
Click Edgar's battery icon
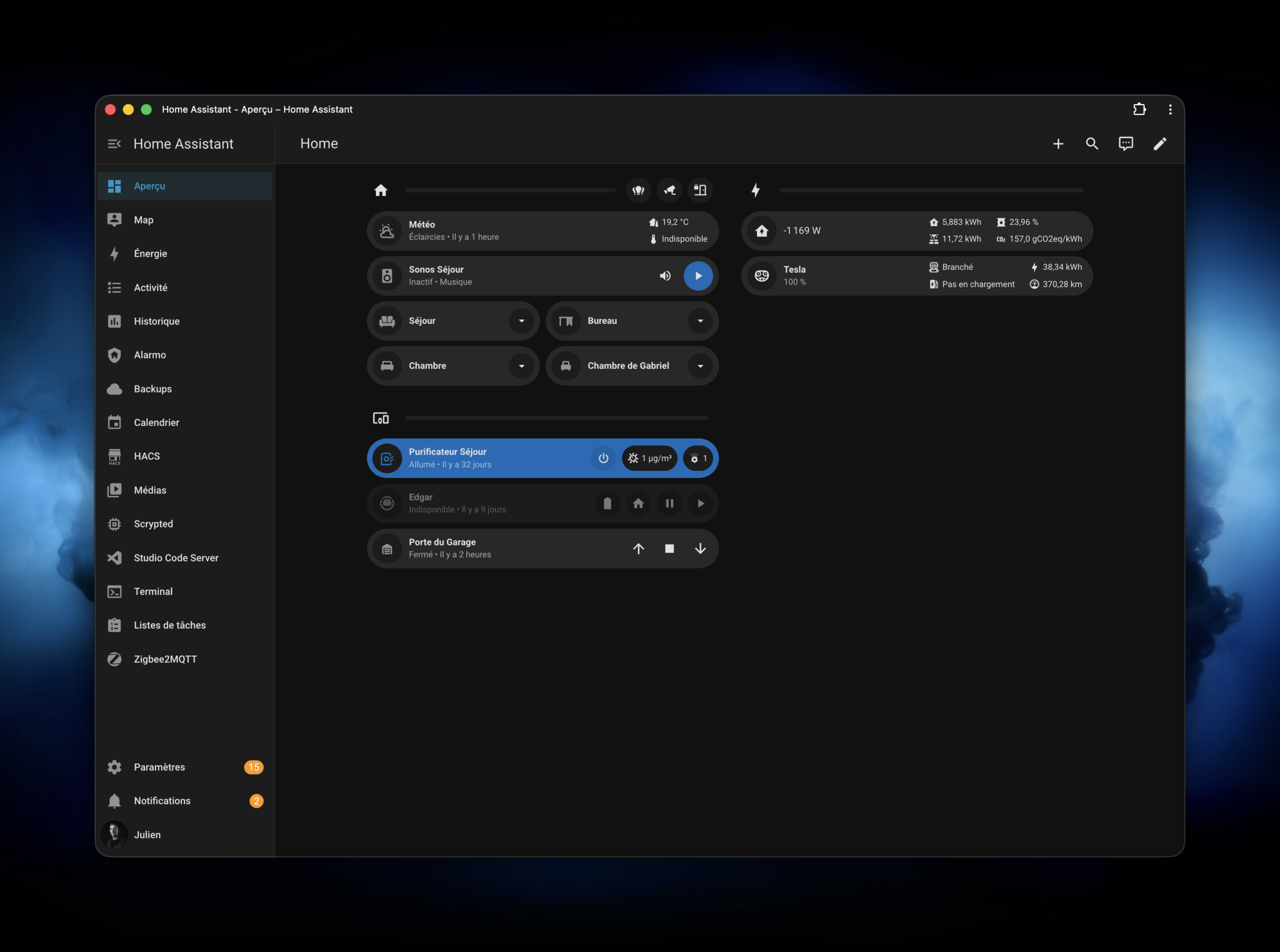click(x=607, y=503)
